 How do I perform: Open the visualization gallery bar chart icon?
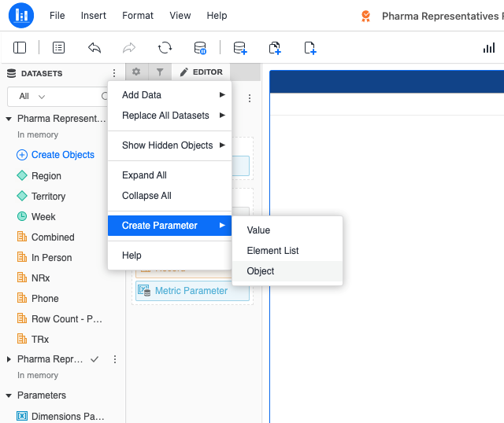click(489, 48)
